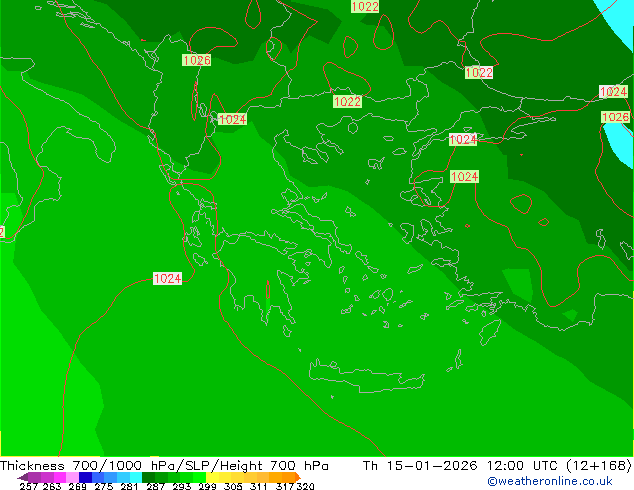The height and width of the screenshot is (490, 634).
Task: Click the forecast time 'Th 15-01-2026 12:00 UTC (12+168)'
Action: click(497, 466)
